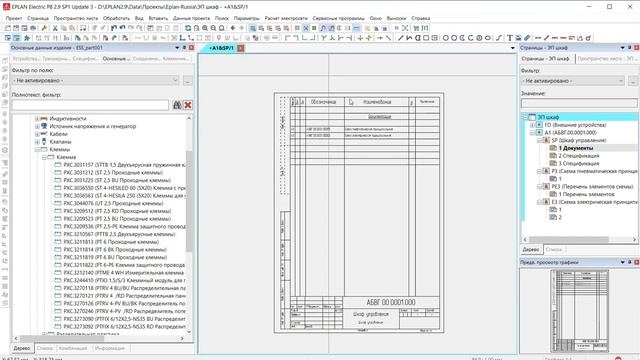
Task: Collapse the Клеммы tree node
Action: click(x=37, y=150)
